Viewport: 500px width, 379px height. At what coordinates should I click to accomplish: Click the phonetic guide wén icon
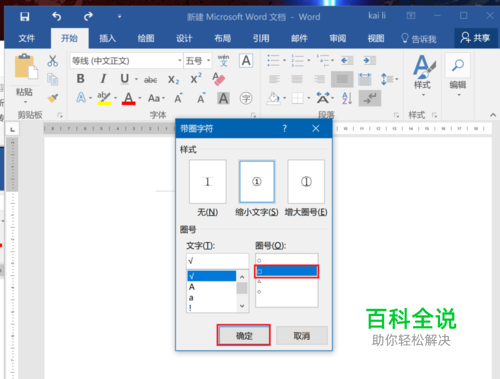223,61
